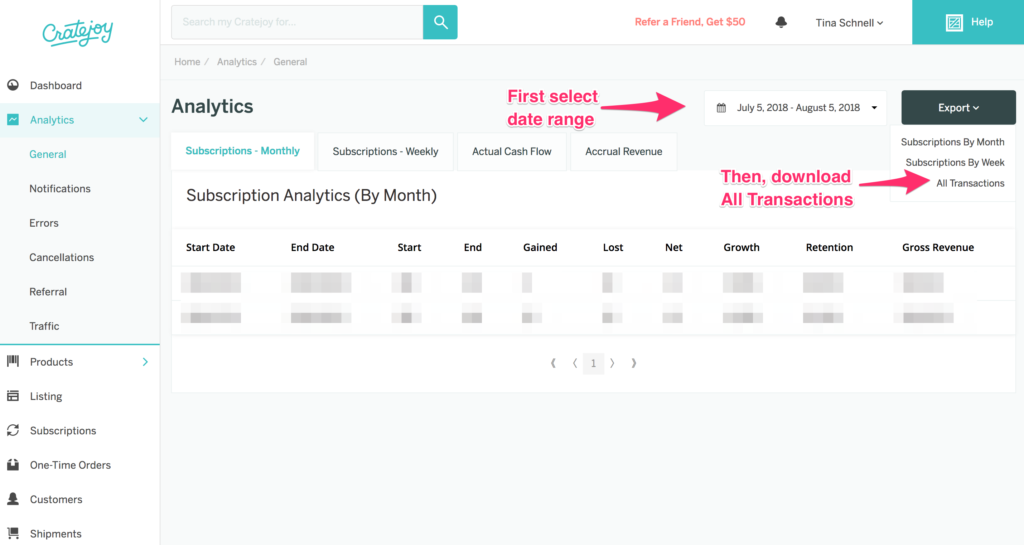Click Refer a Friend, Get $50 link

tap(690, 22)
